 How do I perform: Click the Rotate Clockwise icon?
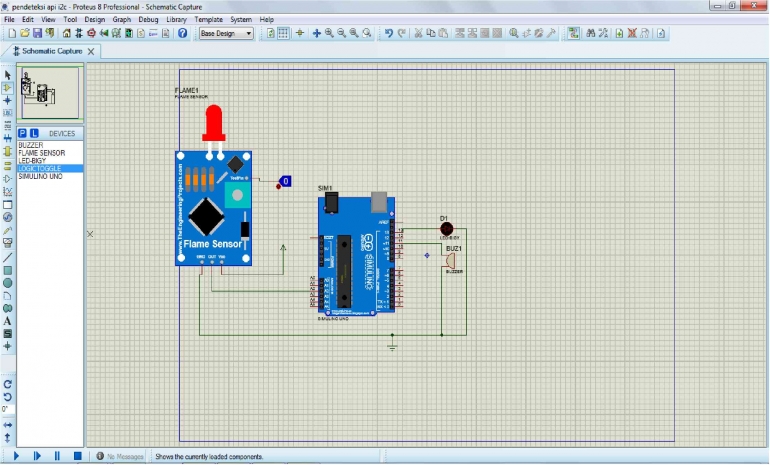tap(8, 384)
